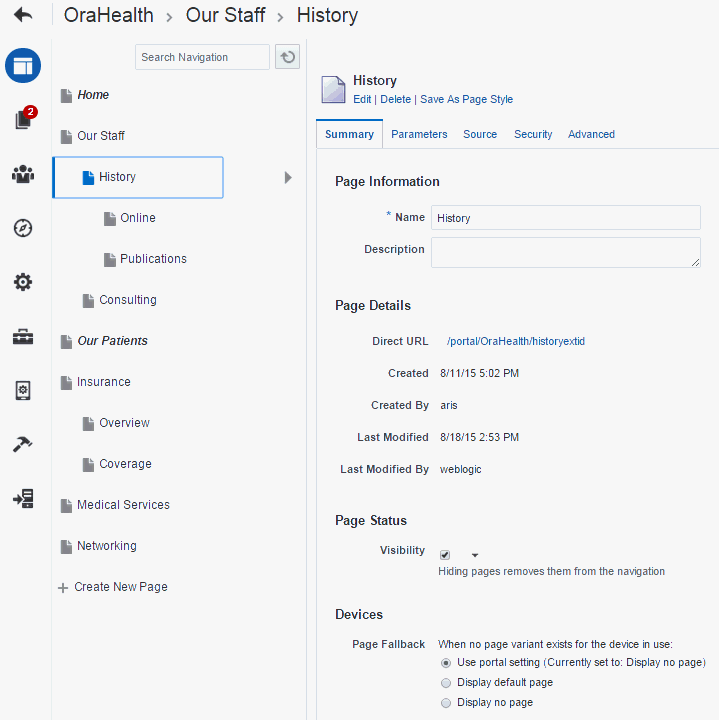This screenshot has height=720, width=719.
Task: Select the Insurance label in the tree
Action: pos(104,382)
